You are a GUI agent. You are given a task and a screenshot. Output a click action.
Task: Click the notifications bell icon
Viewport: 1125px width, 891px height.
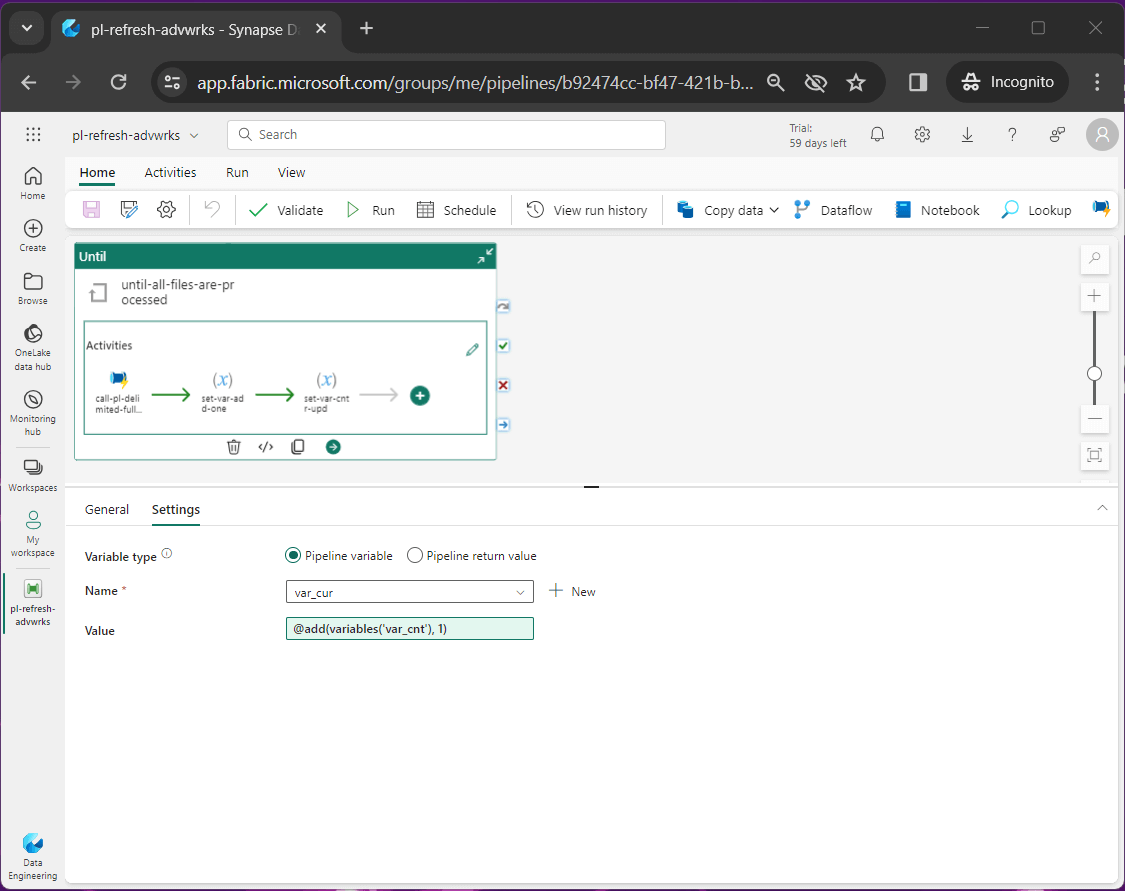coord(877,135)
